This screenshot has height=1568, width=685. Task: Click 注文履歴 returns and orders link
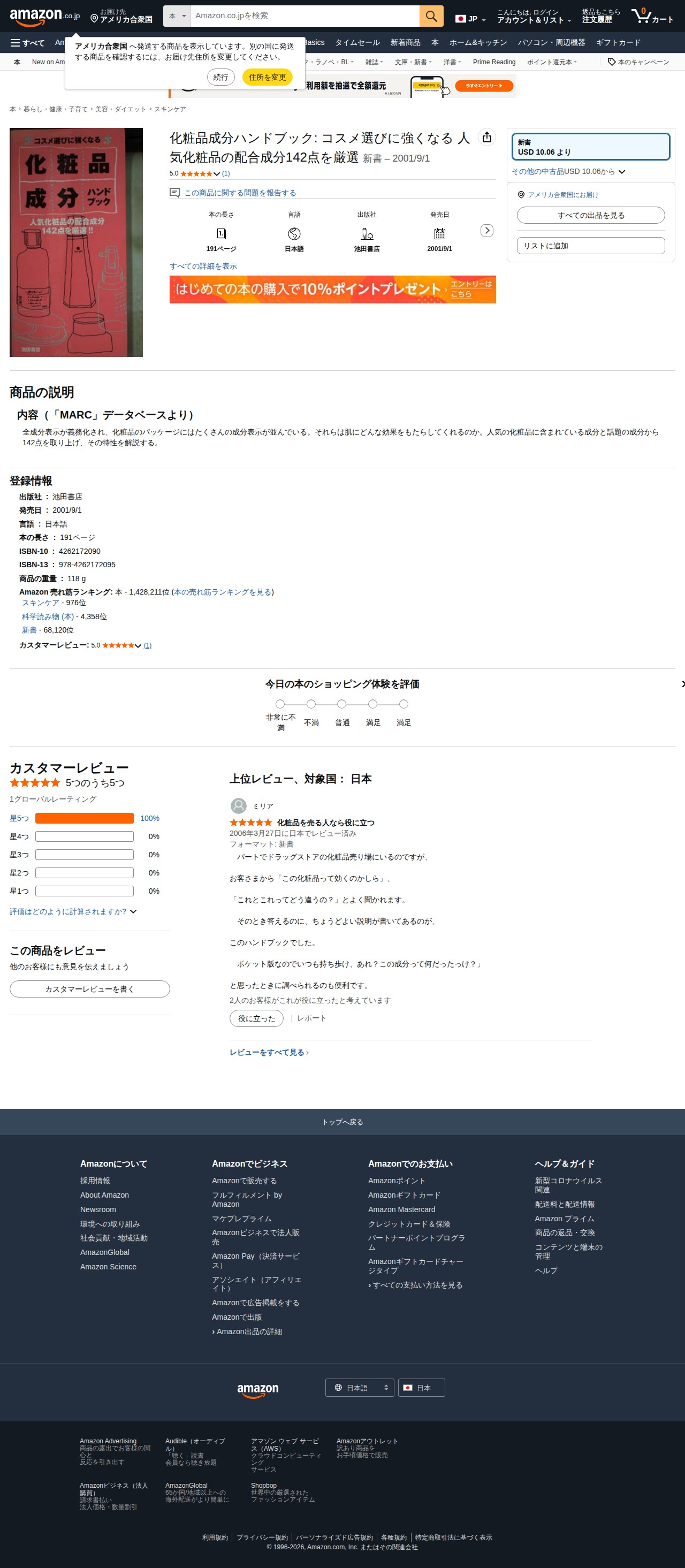[x=600, y=17]
